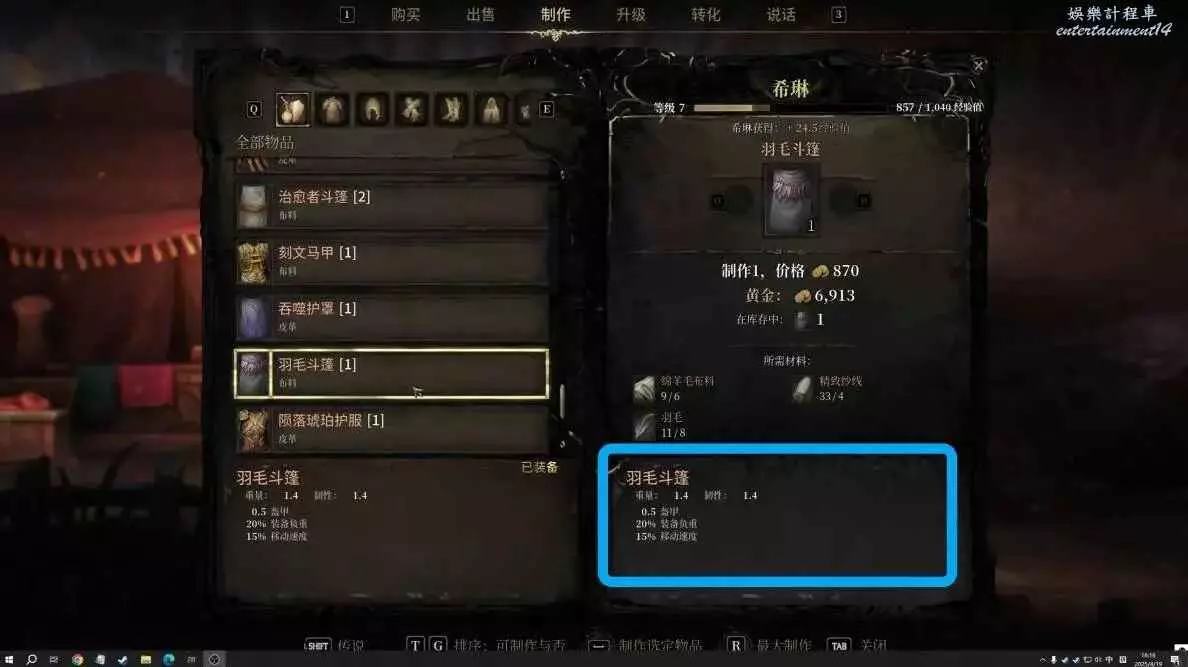
Task: Select the helmet category icon
Action: coord(373,110)
